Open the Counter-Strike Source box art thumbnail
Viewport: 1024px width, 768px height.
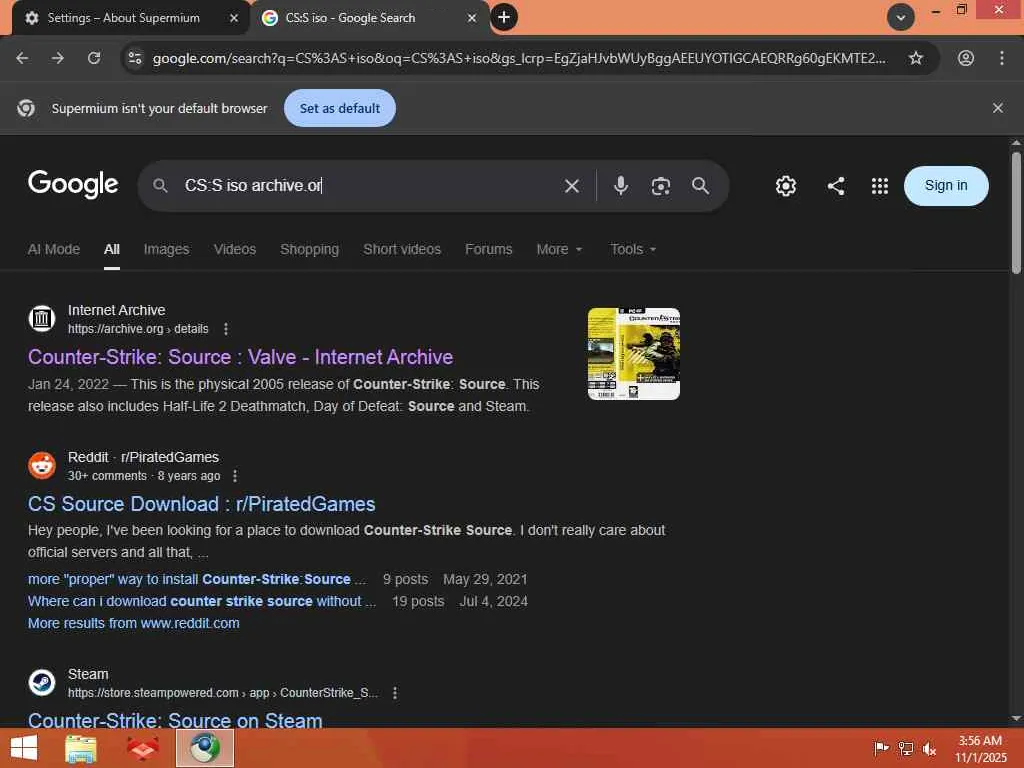(633, 353)
